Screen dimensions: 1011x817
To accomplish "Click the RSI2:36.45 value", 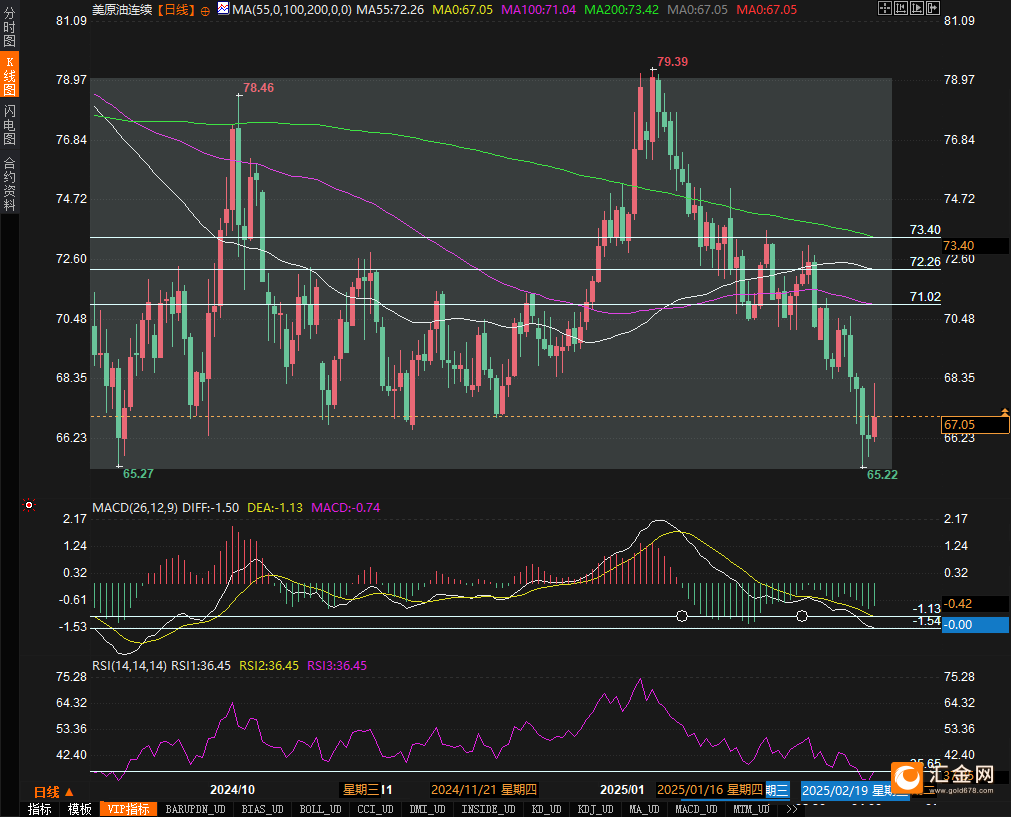I will 269,665.
